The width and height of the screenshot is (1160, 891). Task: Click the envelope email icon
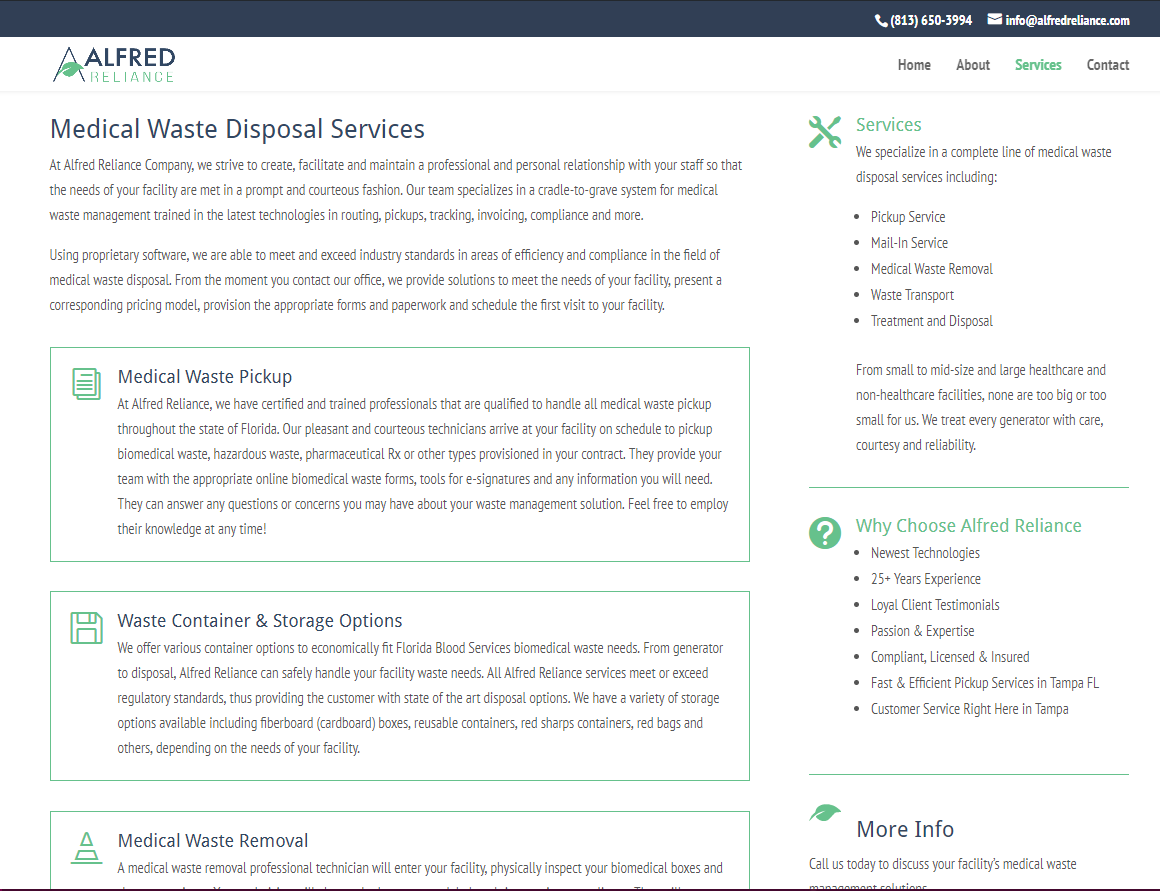[994, 19]
